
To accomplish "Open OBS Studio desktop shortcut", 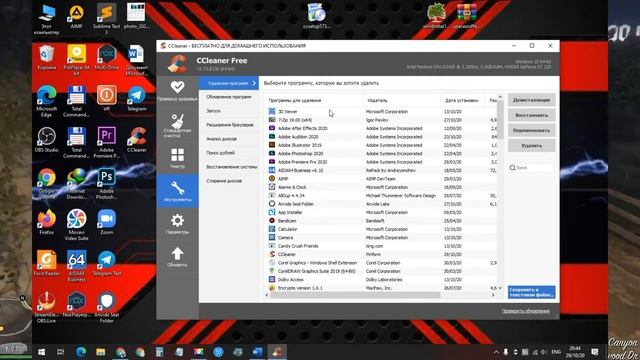I will click(x=47, y=140).
